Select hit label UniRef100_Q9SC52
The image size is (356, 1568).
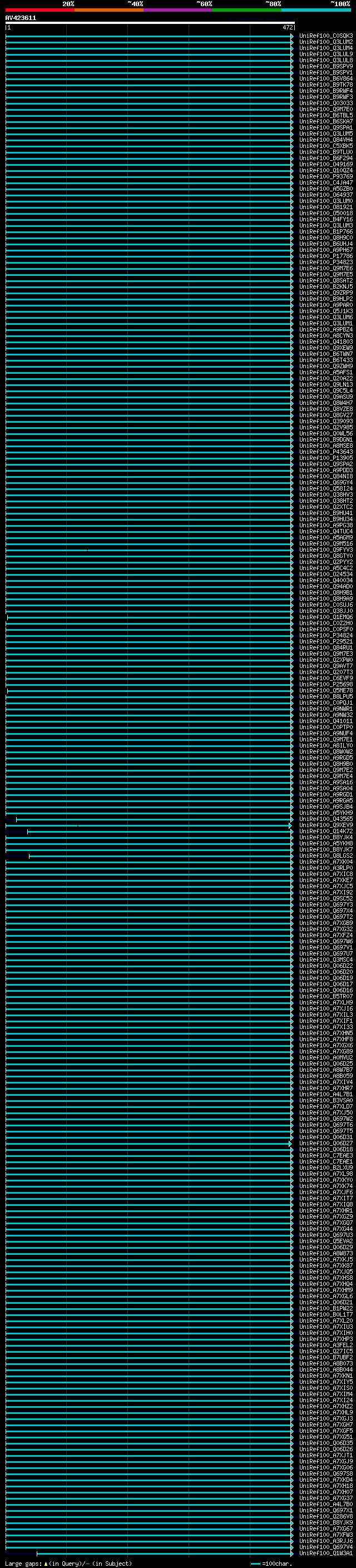(x=326, y=898)
